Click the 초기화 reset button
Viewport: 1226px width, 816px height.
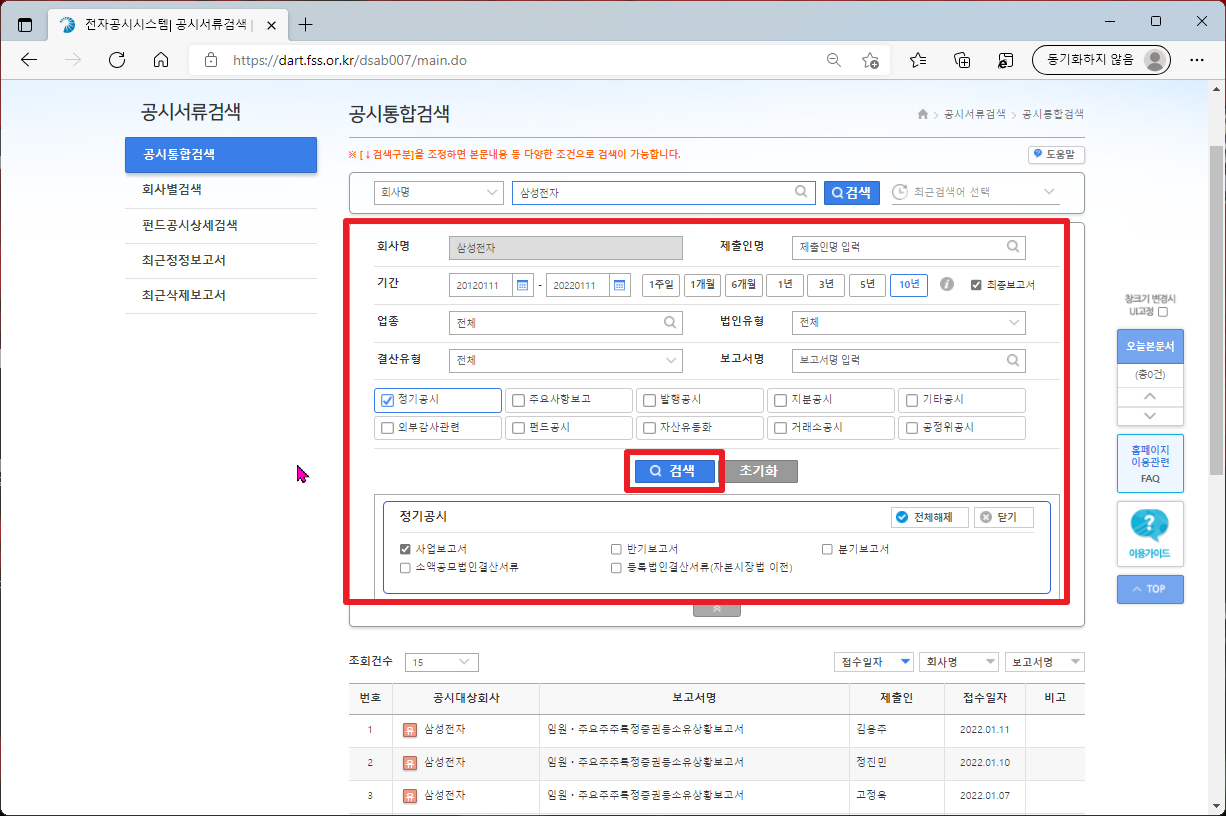(x=759, y=471)
